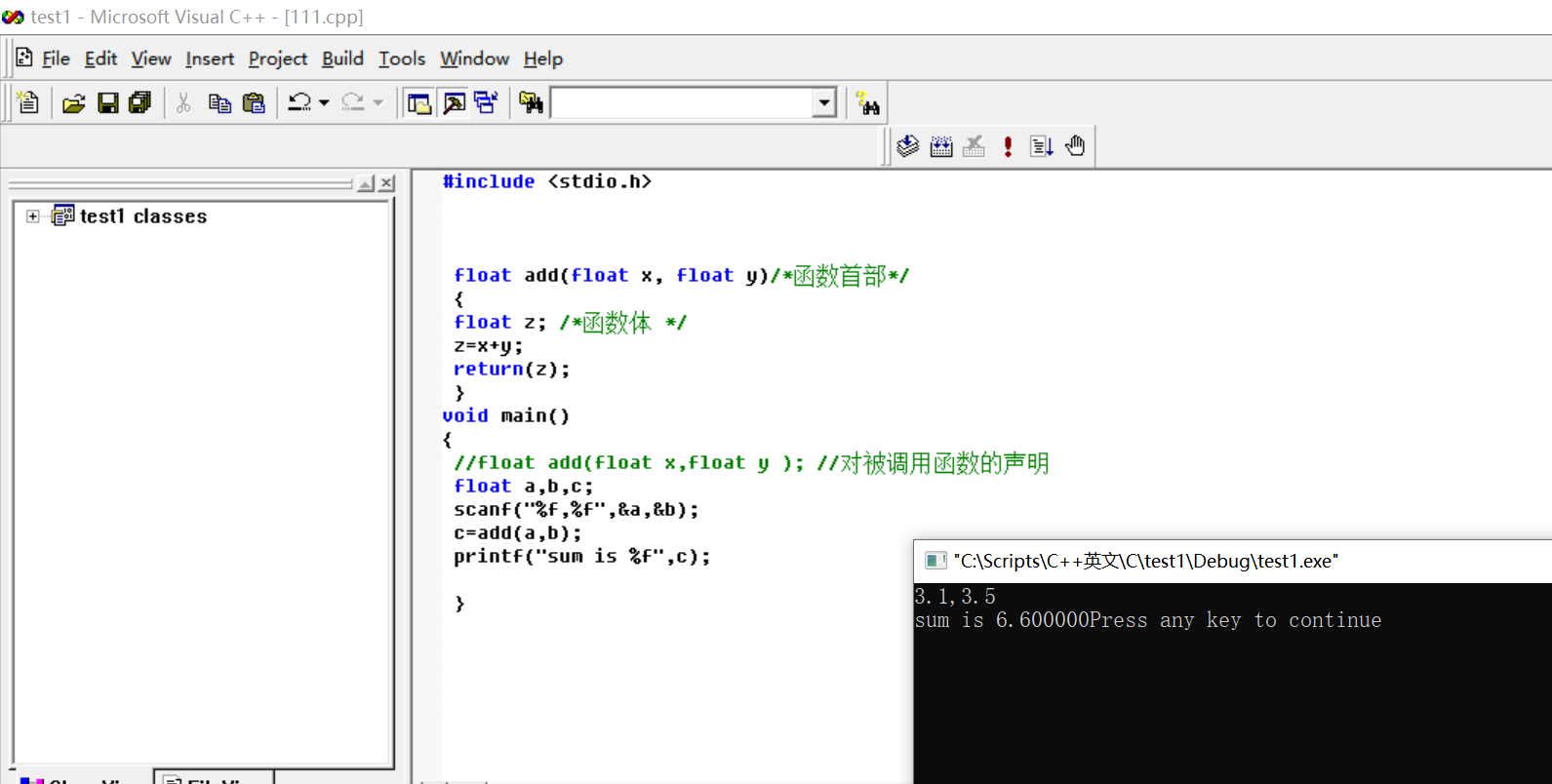The width and height of the screenshot is (1552, 784).
Task: Redo the last undone edit
Action: coord(353,102)
